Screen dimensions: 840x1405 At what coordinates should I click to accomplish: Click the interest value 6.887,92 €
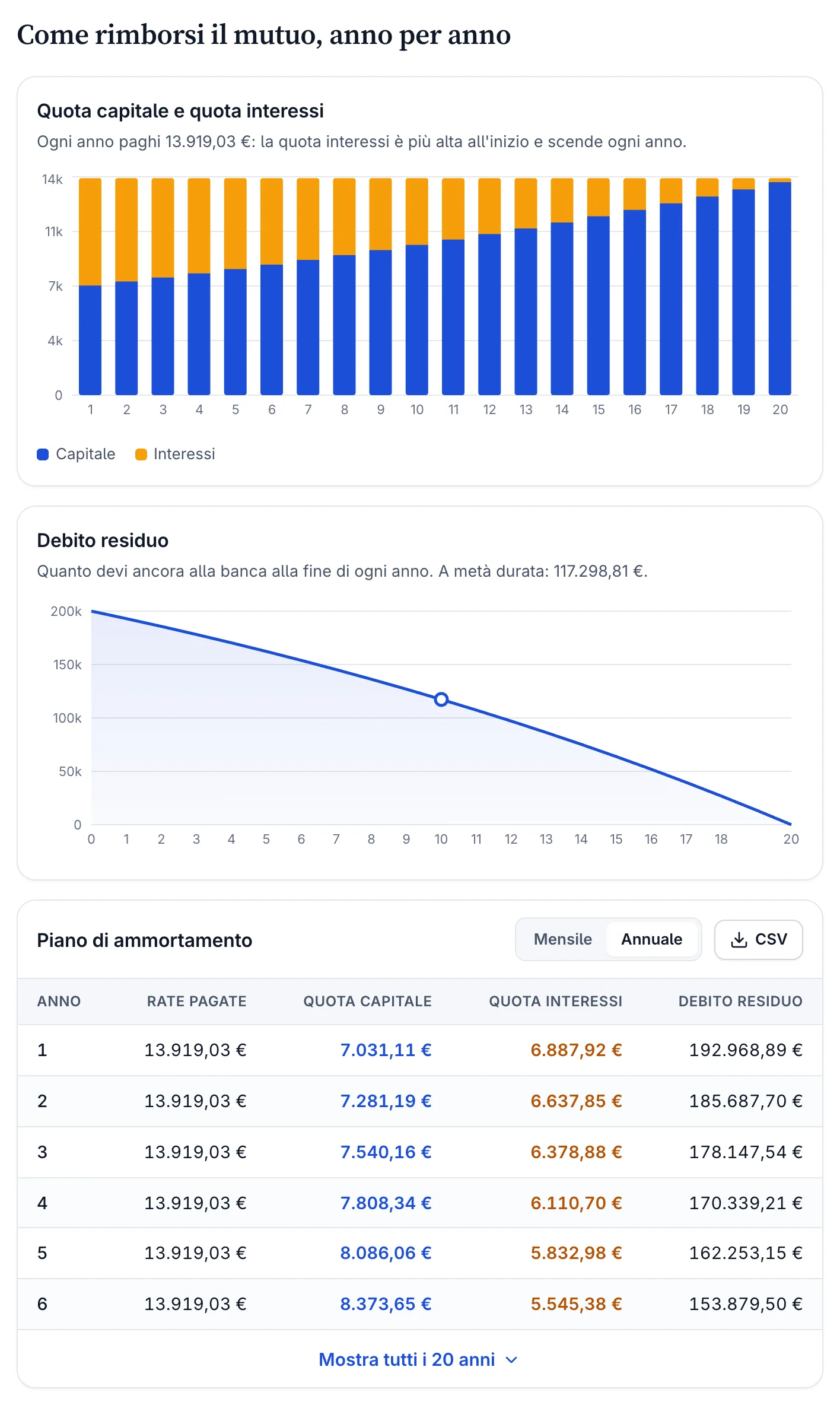576,1050
